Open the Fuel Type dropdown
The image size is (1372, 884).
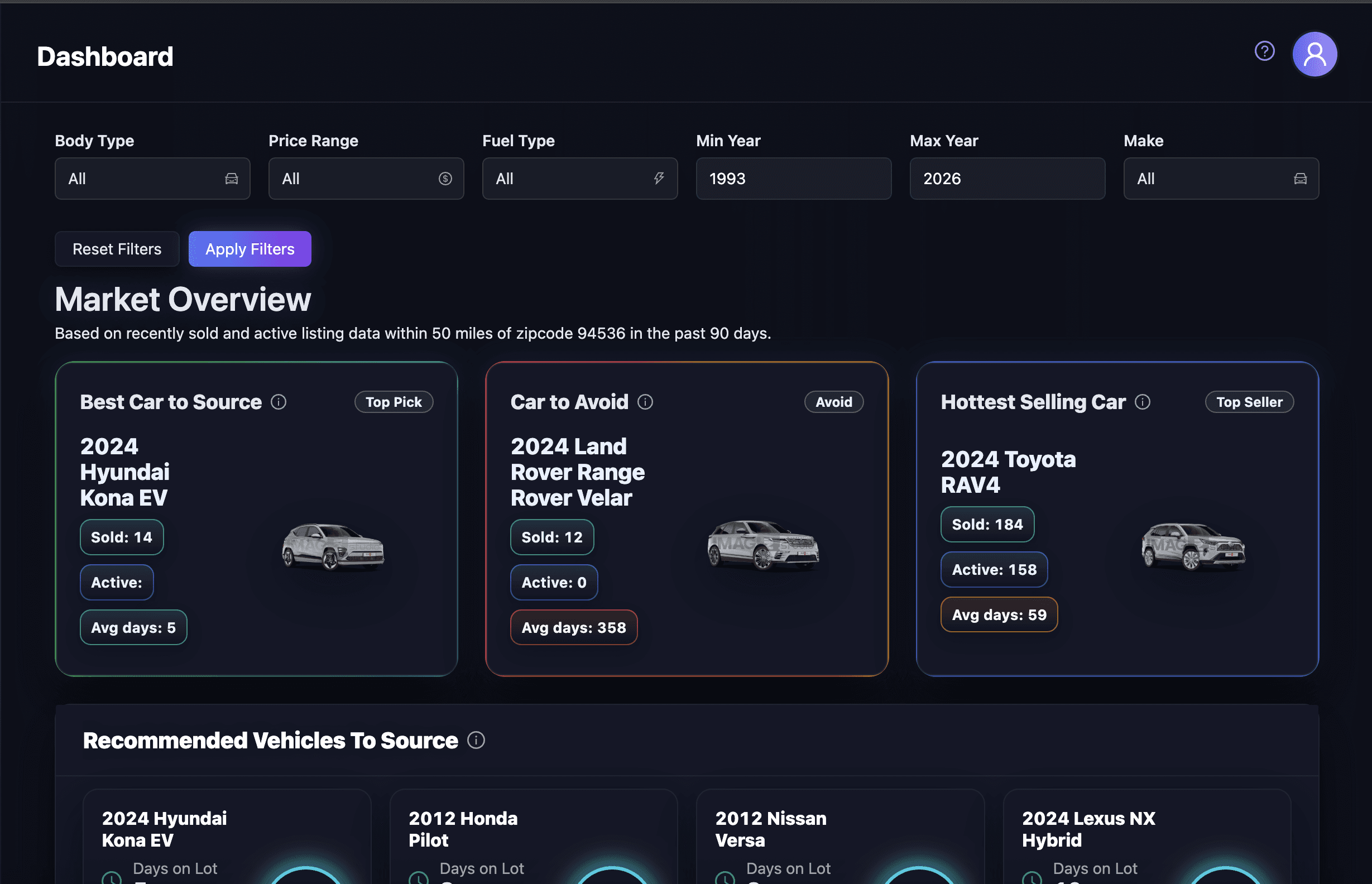[x=579, y=179]
